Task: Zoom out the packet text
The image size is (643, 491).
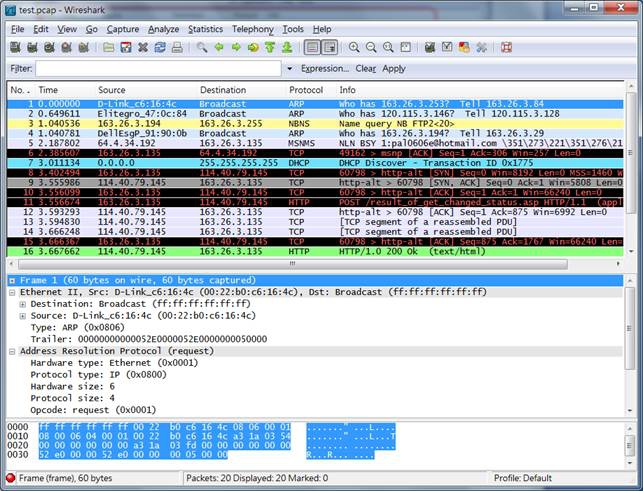Action: [x=371, y=48]
